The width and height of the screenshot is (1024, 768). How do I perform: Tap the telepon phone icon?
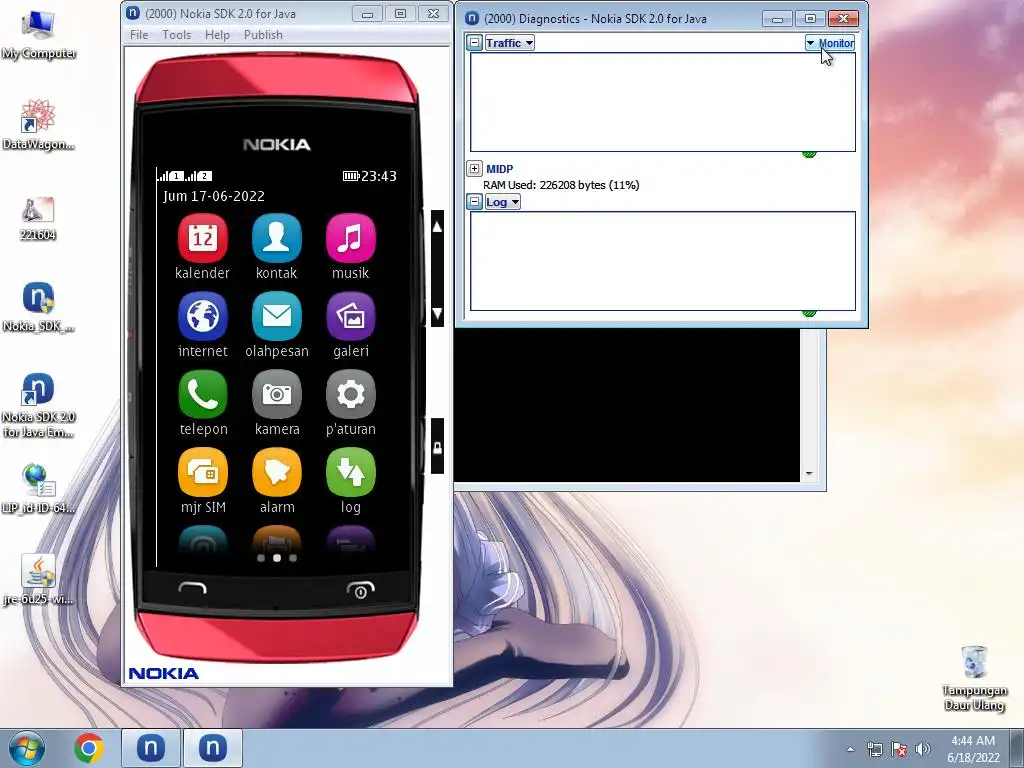pyautogui.click(x=202, y=394)
